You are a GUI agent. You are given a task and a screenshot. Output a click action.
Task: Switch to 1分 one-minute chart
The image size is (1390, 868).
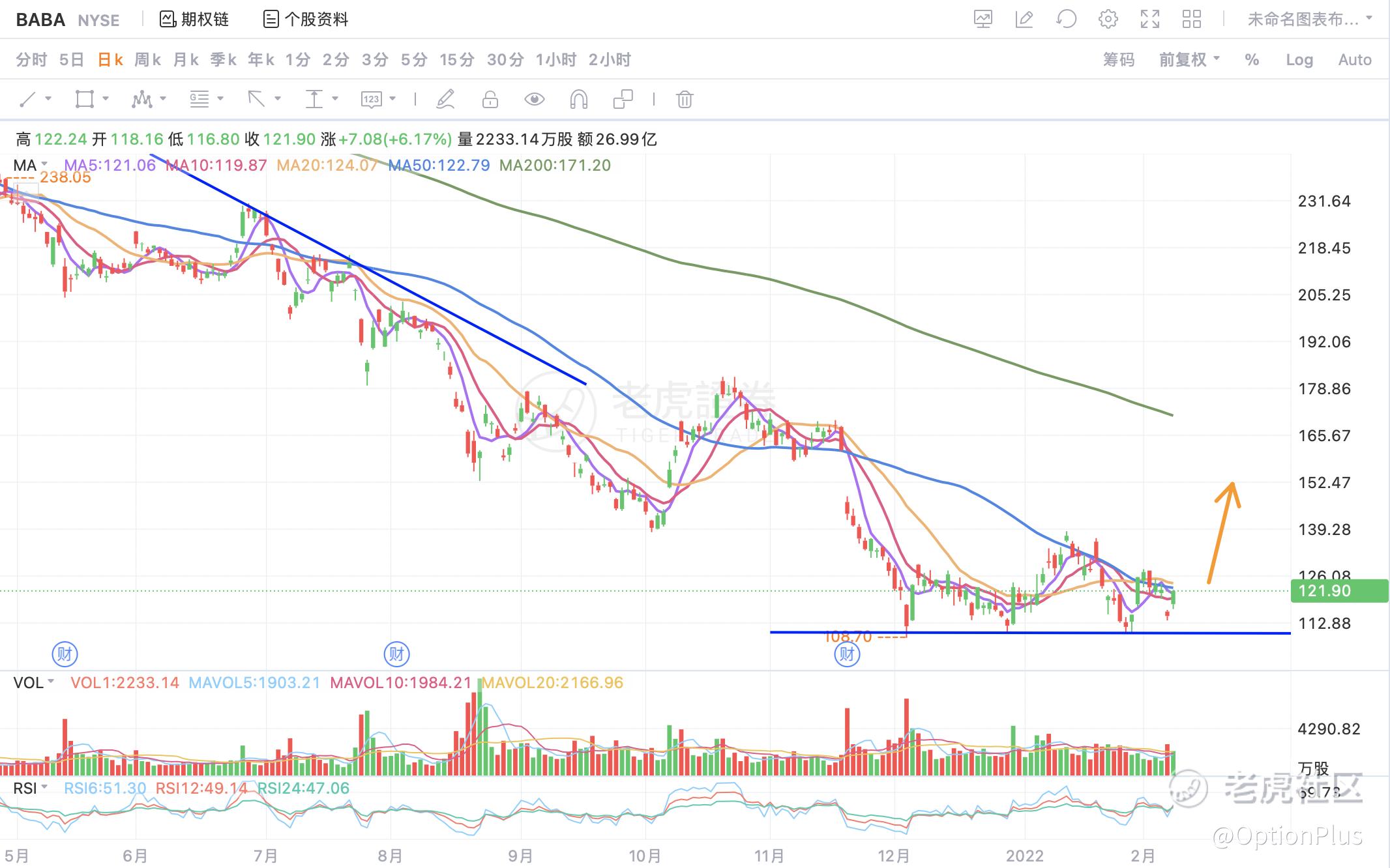click(298, 60)
